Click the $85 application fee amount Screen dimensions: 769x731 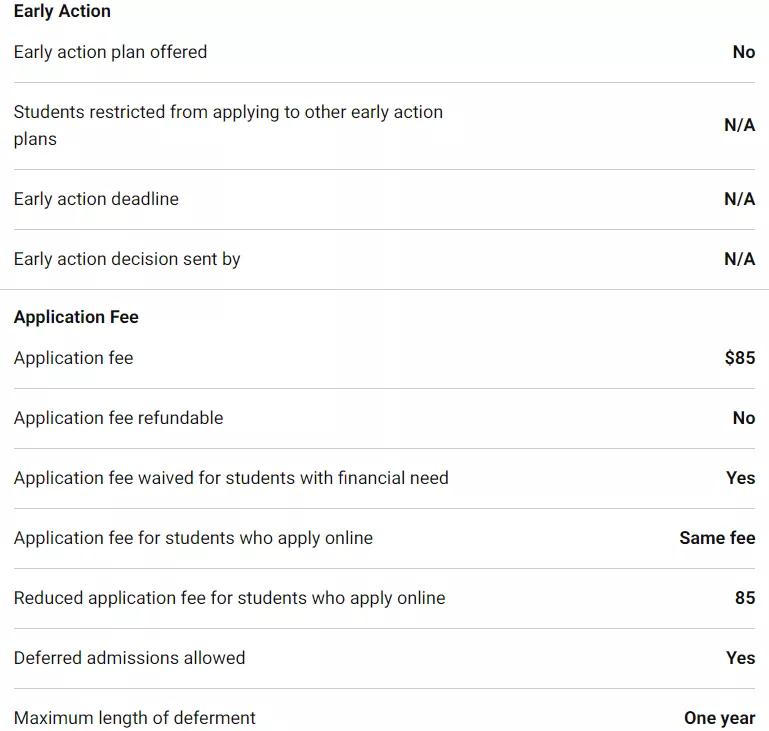pyautogui.click(x=739, y=358)
